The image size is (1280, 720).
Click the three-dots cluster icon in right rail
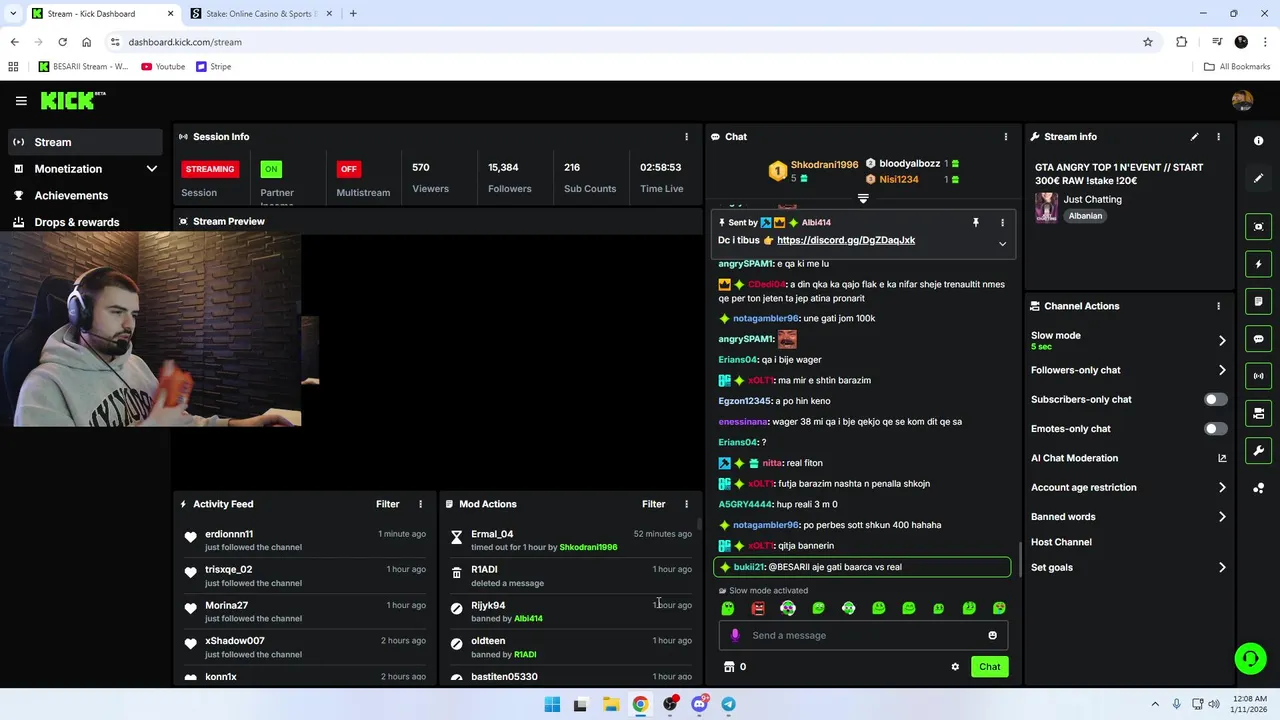point(1258,488)
